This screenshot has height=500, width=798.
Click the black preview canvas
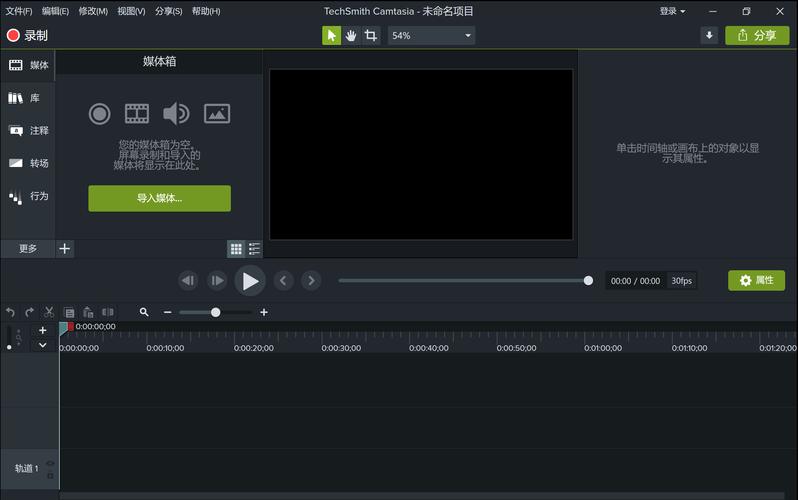(421, 154)
